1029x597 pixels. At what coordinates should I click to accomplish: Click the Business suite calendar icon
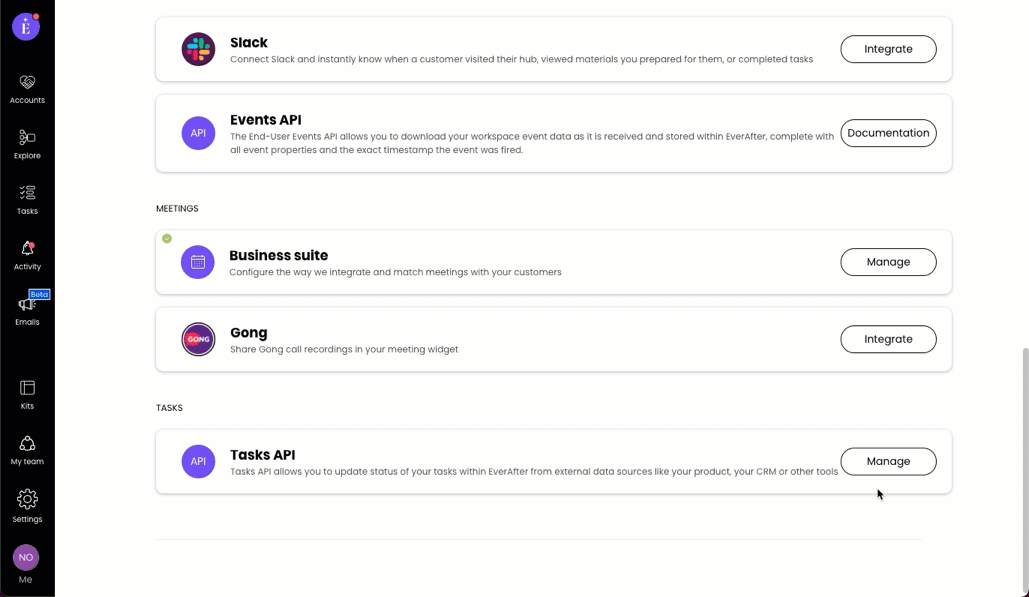click(198, 262)
